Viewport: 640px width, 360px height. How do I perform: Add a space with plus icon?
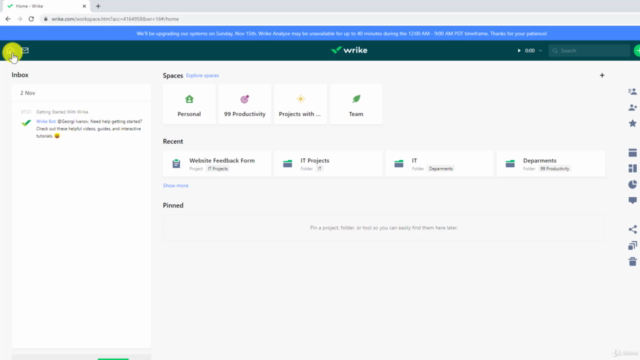[602, 76]
